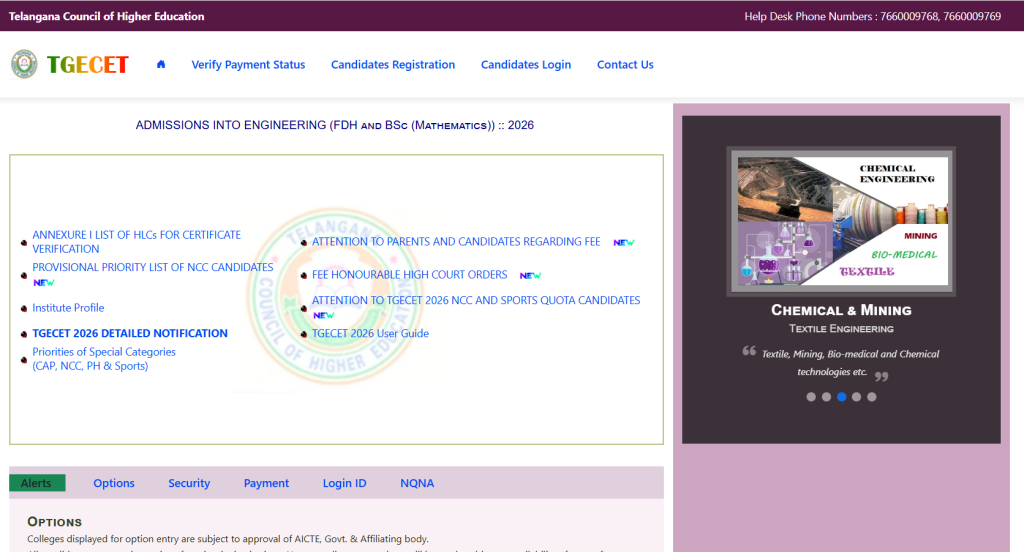Image resolution: width=1024 pixels, height=552 pixels.
Task: Open Provisional Priority List of NCC Candidates
Action: 153,267
